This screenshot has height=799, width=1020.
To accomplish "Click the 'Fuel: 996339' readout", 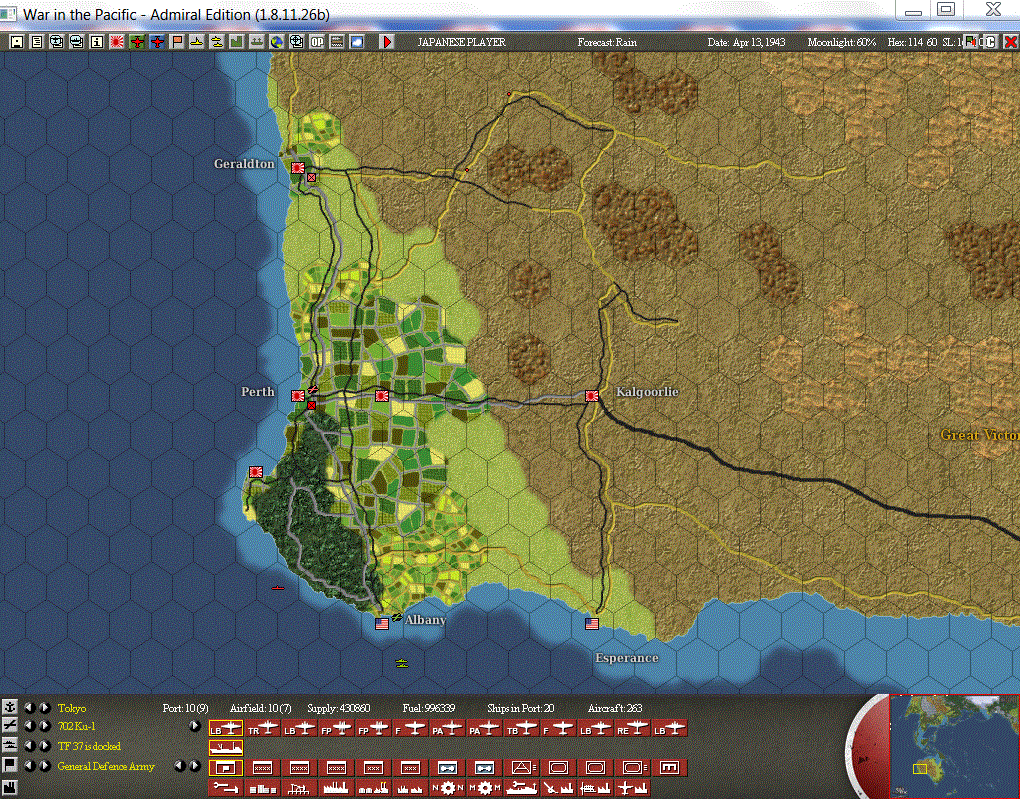I will pos(429,708).
